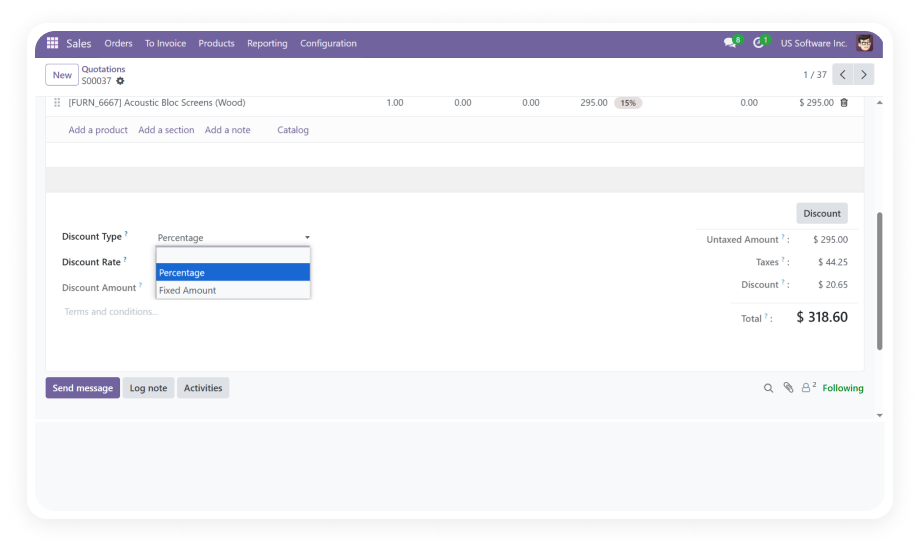The image size is (920, 550).
Task: Open Discount Type dropdown field
Action: pos(233,238)
